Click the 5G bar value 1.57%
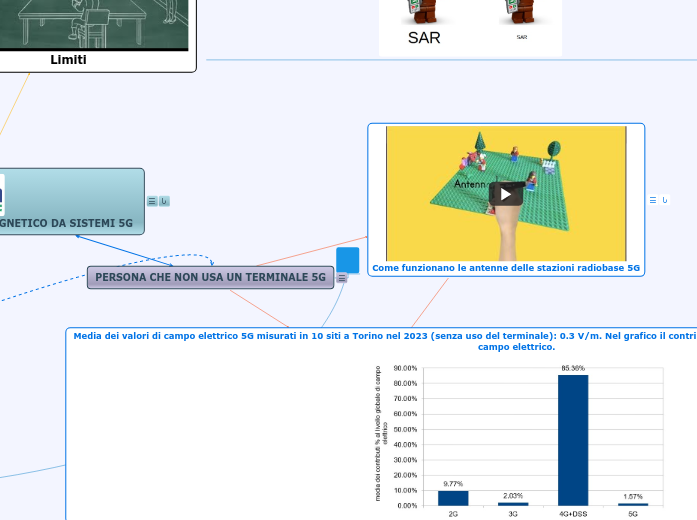The height and width of the screenshot is (520, 697). pos(633,496)
